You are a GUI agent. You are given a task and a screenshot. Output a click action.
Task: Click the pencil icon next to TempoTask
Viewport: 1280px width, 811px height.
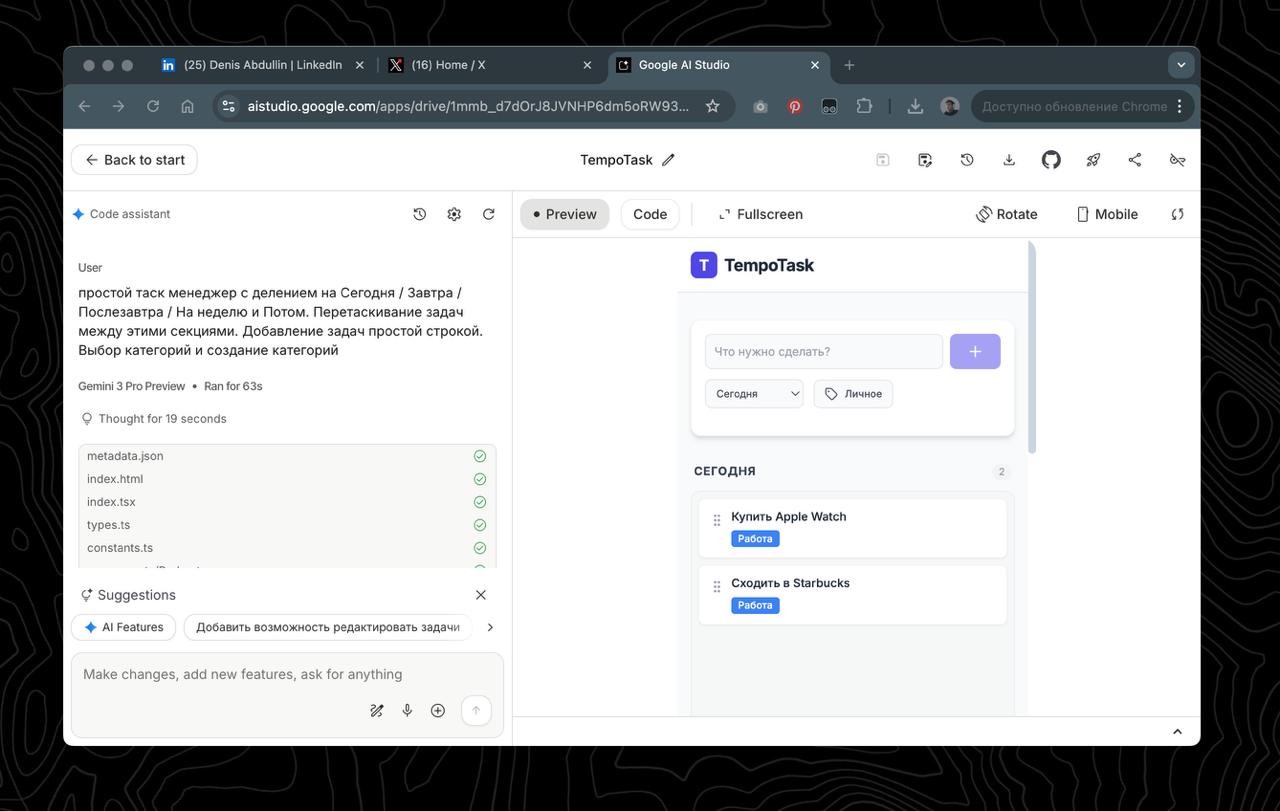pyautogui.click(x=668, y=160)
